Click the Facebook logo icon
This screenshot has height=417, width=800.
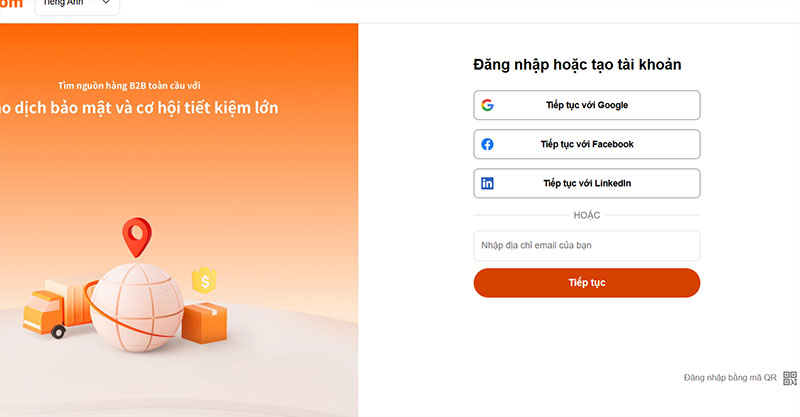point(487,144)
